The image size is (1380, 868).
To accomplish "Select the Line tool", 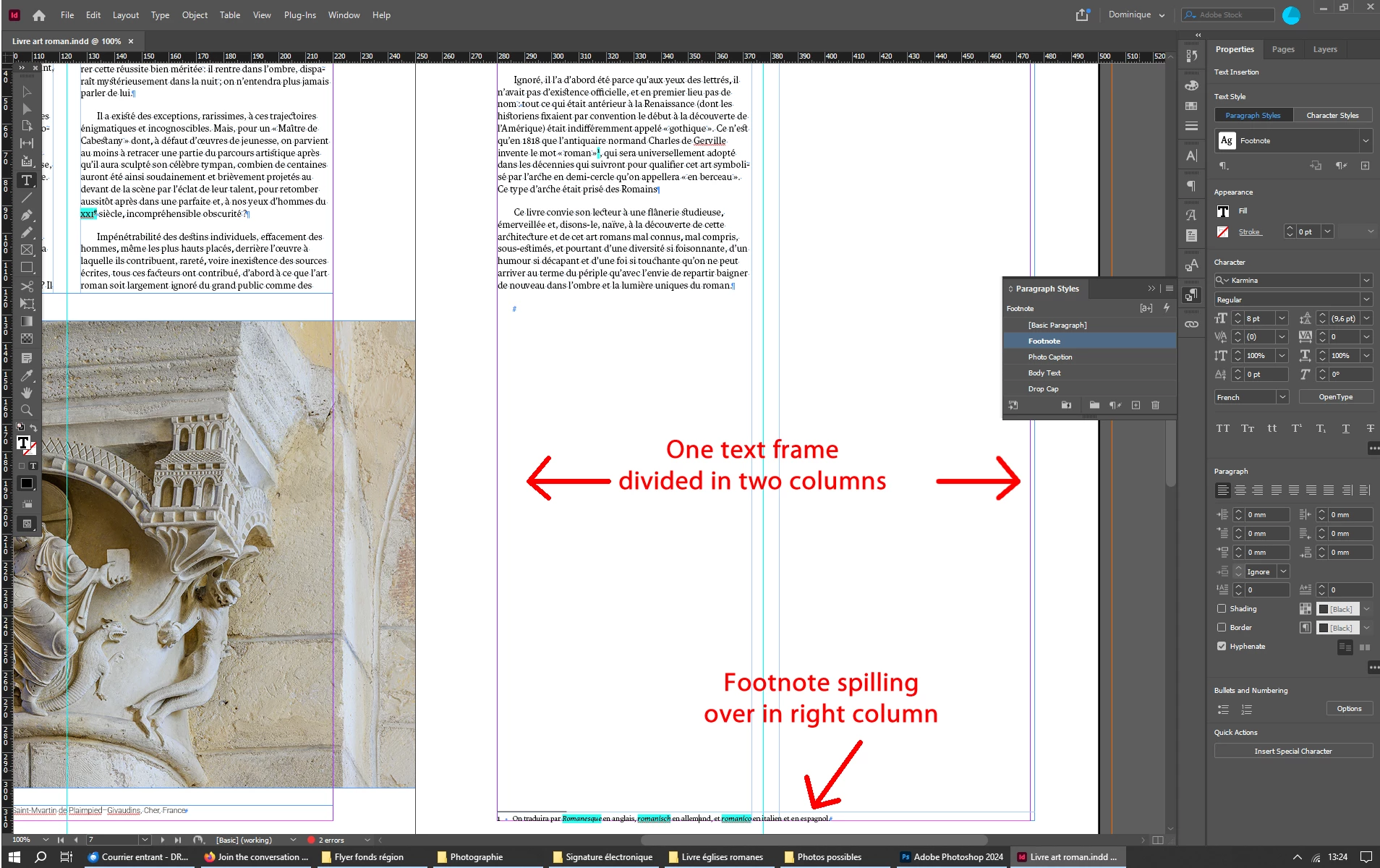I will pos(27,197).
